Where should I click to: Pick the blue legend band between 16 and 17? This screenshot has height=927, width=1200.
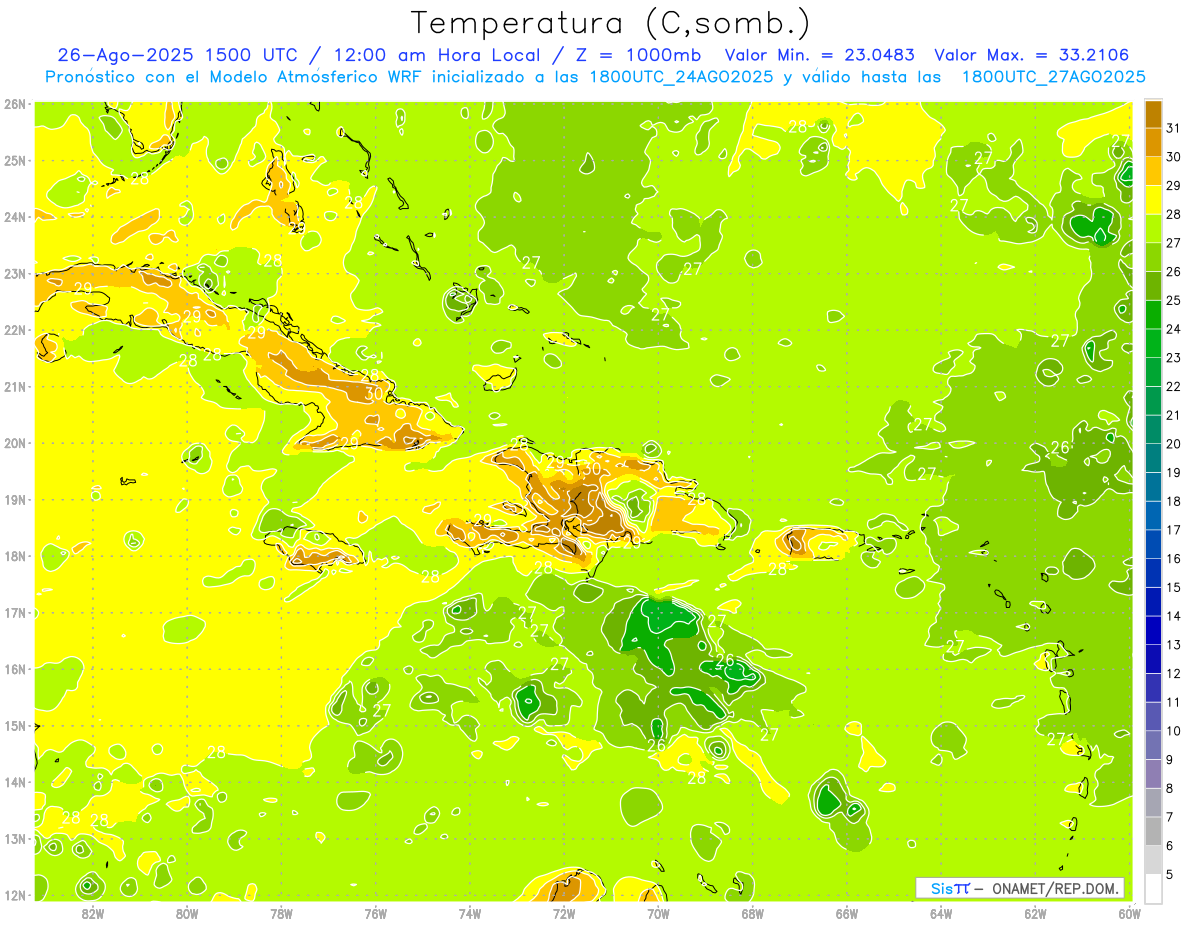click(1153, 544)
